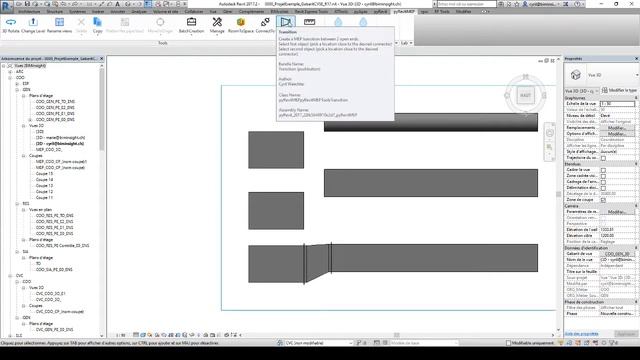Click Modifier button for Options d'affichage

click(617, 134)
